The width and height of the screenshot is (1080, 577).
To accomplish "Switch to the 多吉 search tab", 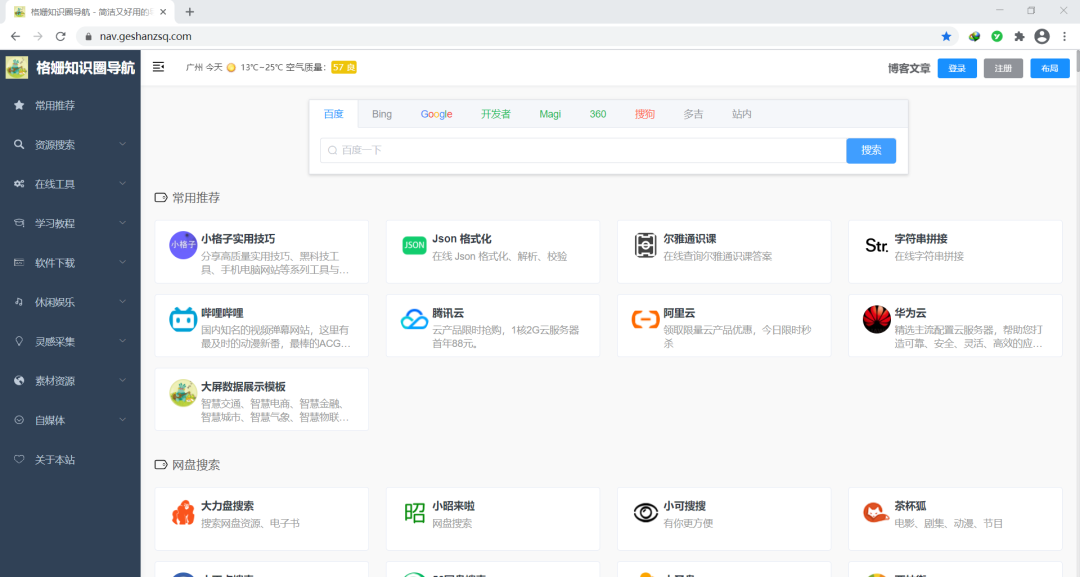I will coord(693,114).
